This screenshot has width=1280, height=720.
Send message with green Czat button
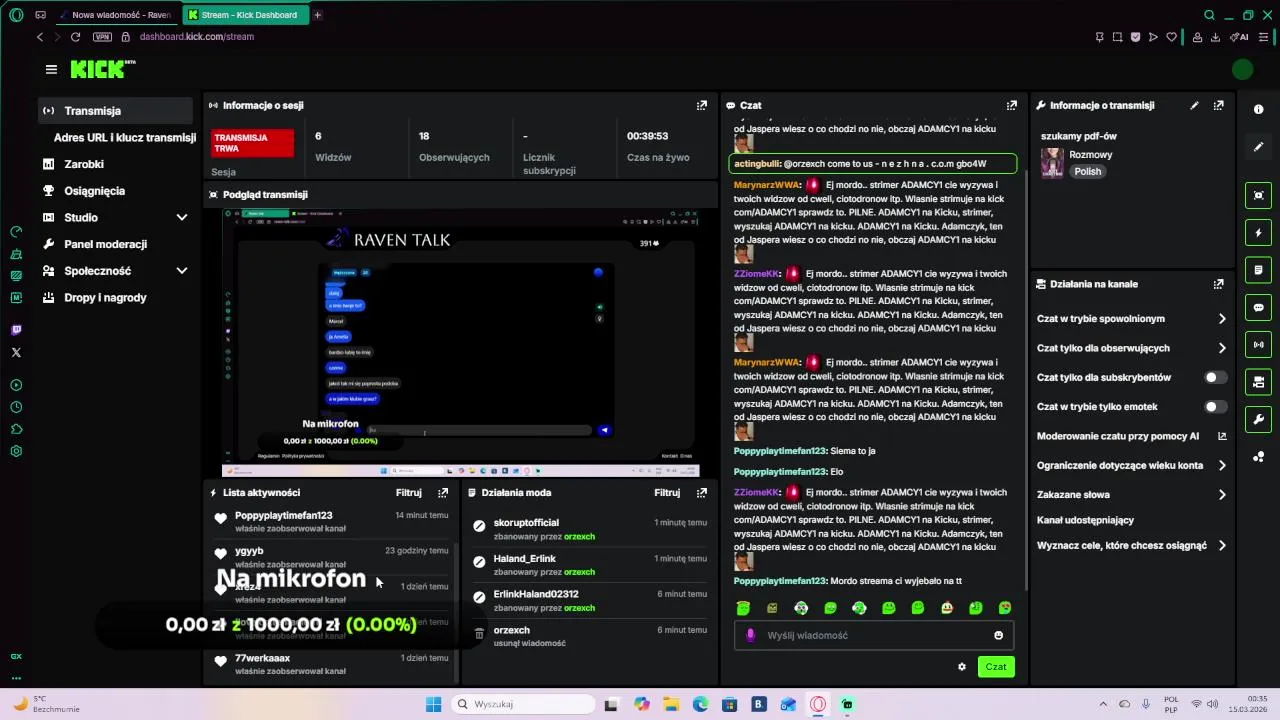(x=996, y=667)
